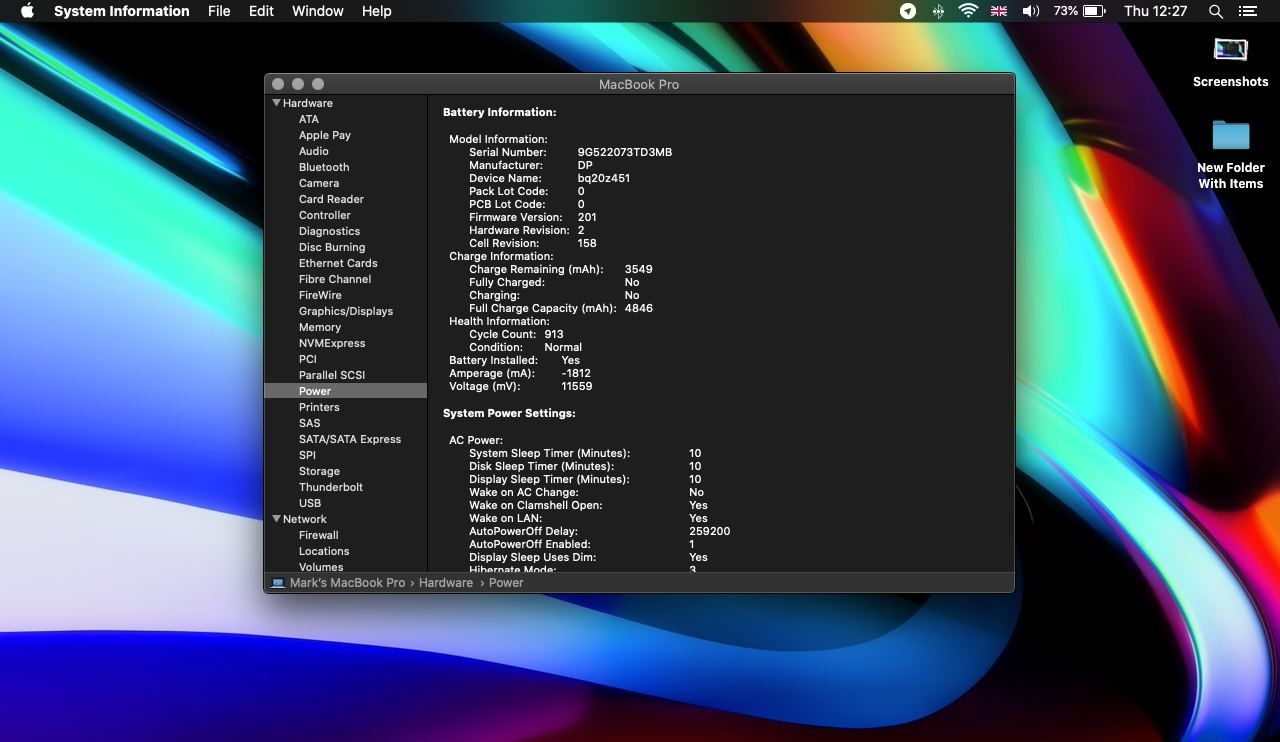The height and width of the screenshot is (742, 1280).
Task: Click Full Charge Capacity value 4846
Action: click(639, 308)
